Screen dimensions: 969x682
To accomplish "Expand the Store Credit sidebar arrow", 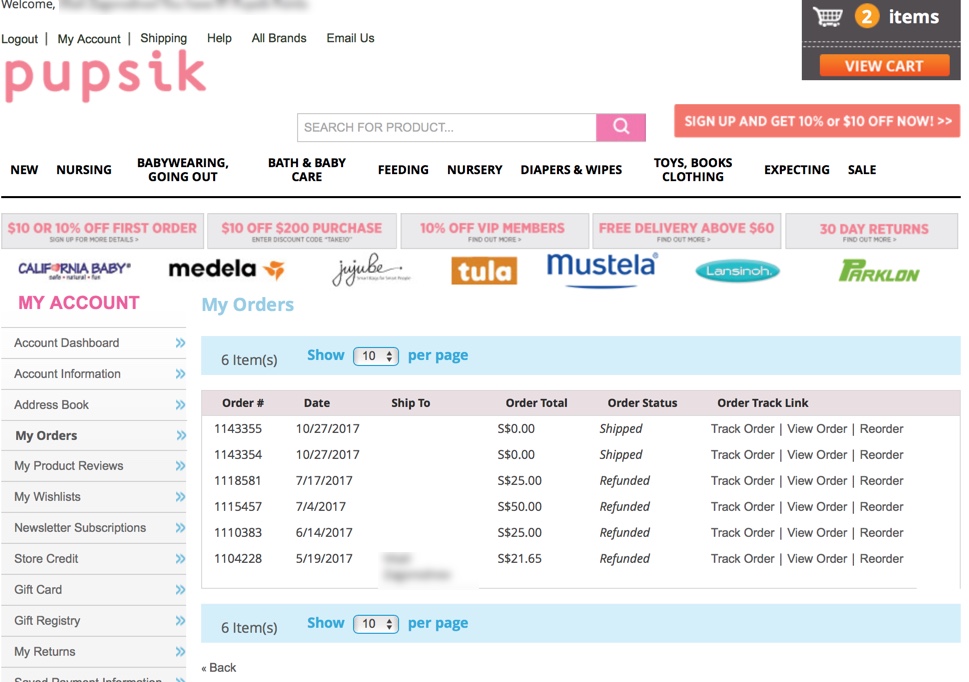I will (180, 559).
